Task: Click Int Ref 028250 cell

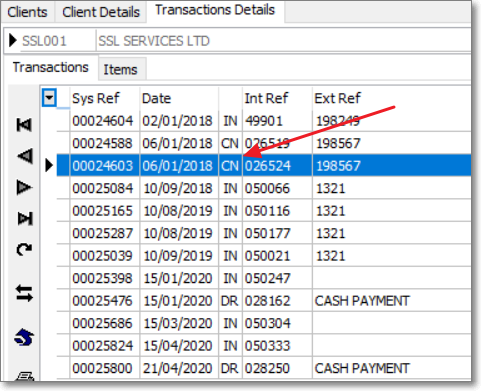Action: click(x=277, y=368)
